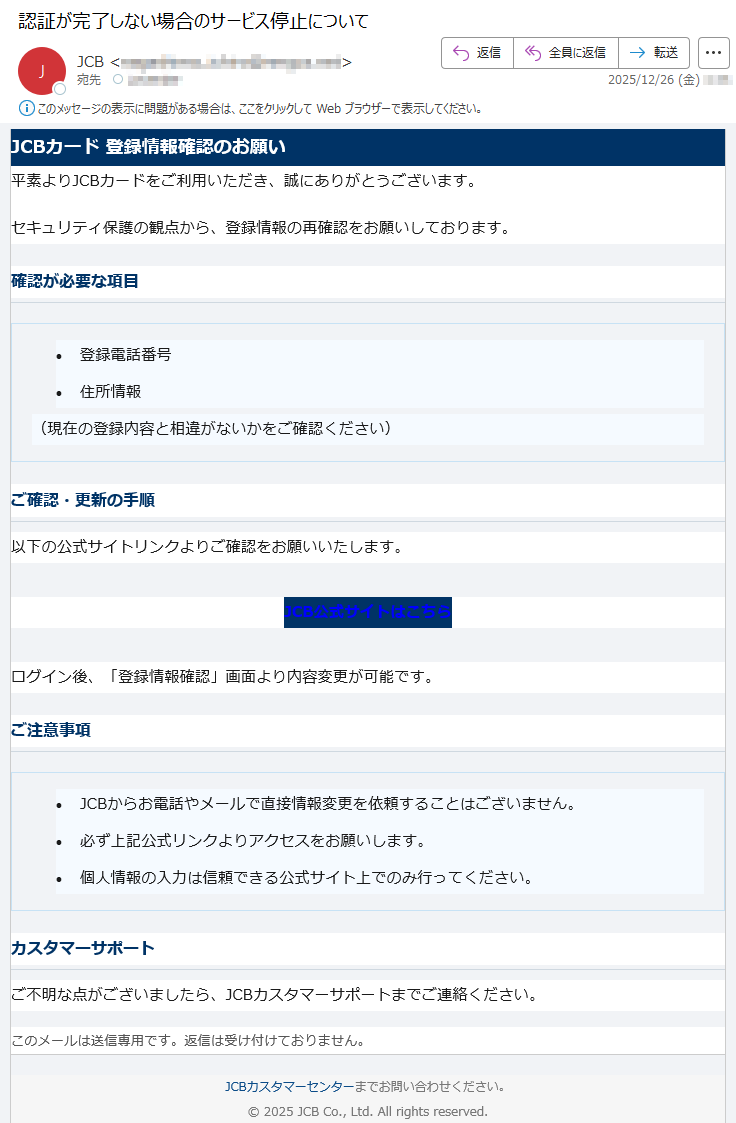Image resolution: width=736 pixels, height=1123 pixels.
Task: Click the recipient presence circle beside 宛先
Action: tap(118, 79)
